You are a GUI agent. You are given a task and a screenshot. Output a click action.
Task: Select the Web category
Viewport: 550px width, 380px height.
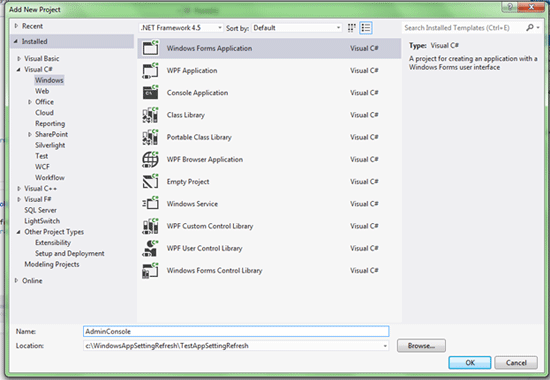[x=42, y=91]
